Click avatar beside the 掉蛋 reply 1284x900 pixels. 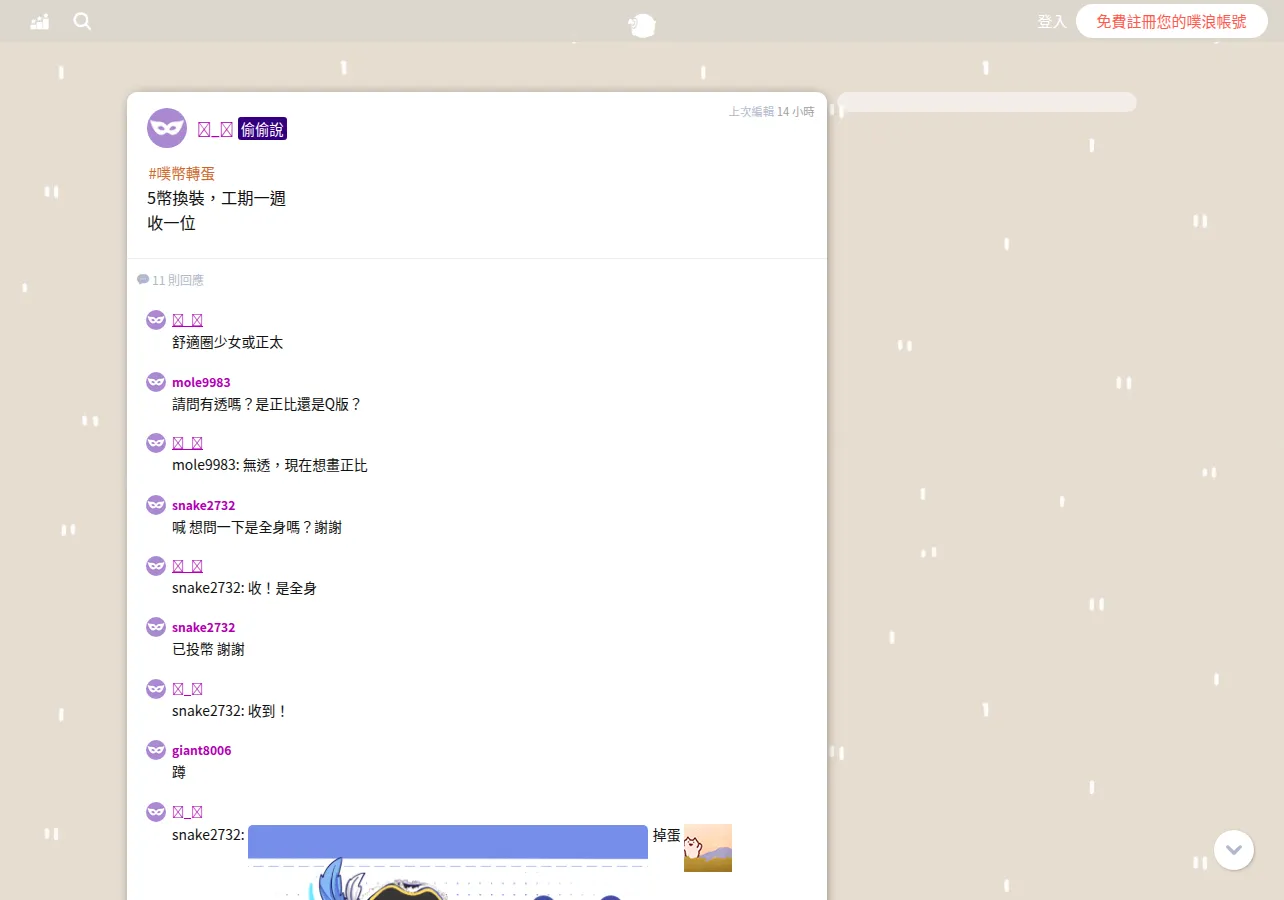click(x=156, y=812)
